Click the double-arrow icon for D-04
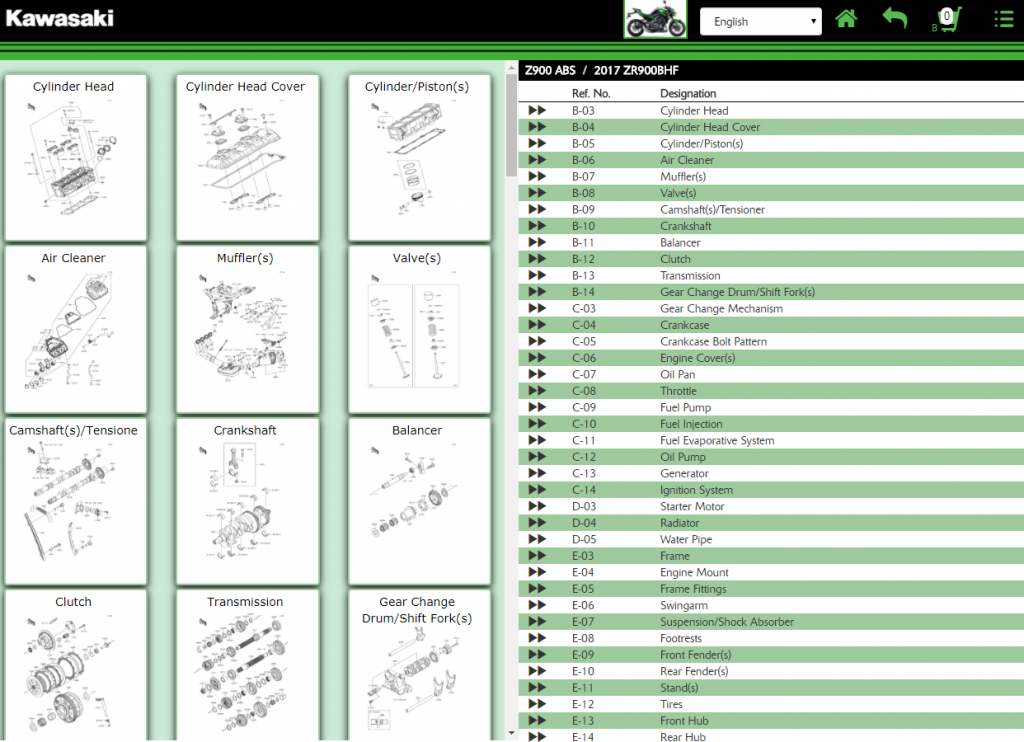The height and width of the screenshot is (742, 1024). click(537, 523)
